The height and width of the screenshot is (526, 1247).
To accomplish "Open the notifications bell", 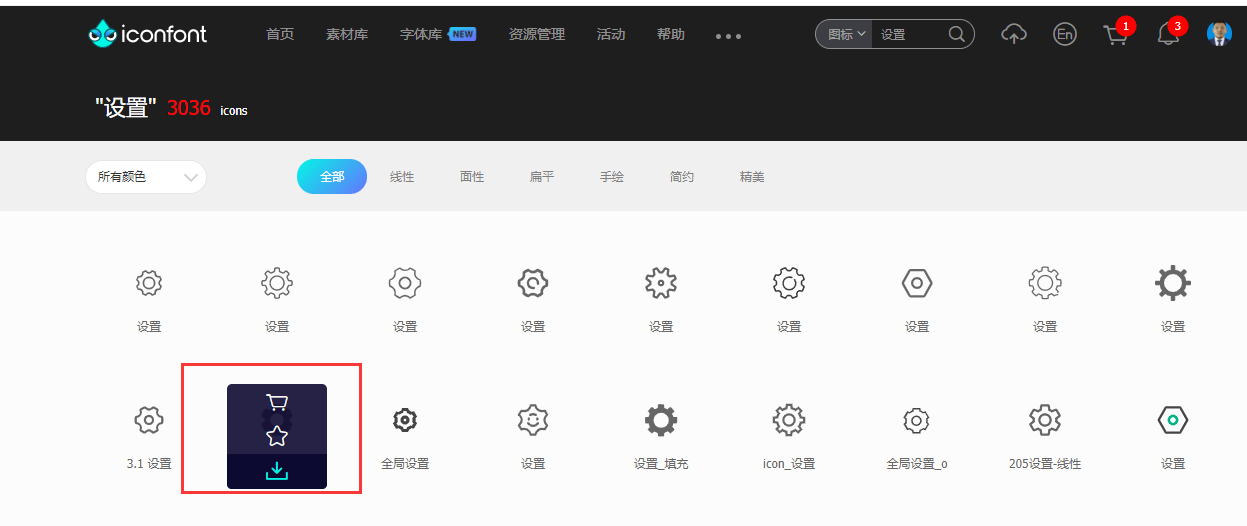I will tap(1167, 35).
